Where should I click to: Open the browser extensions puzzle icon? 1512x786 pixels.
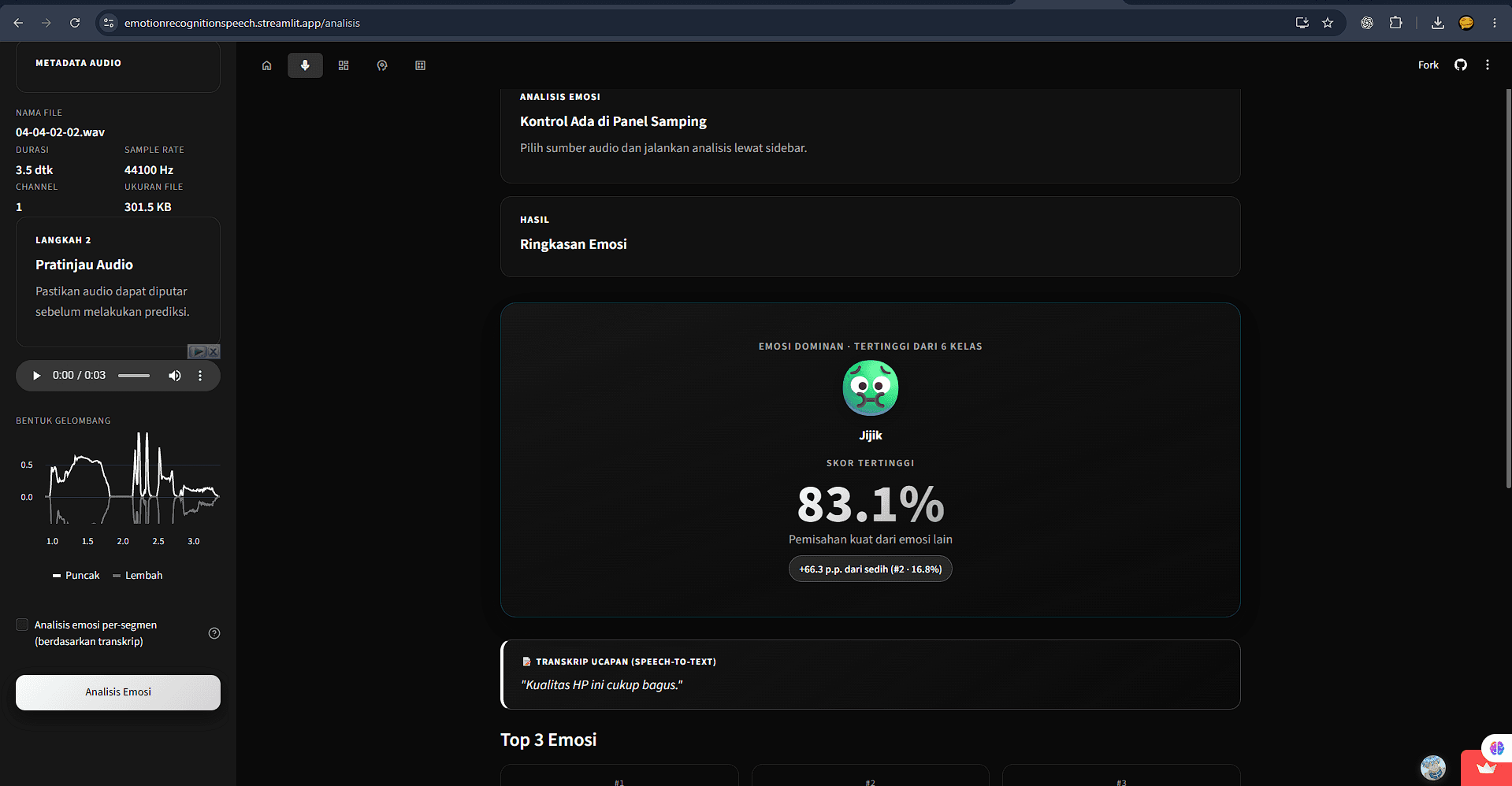coord(1395,23)
